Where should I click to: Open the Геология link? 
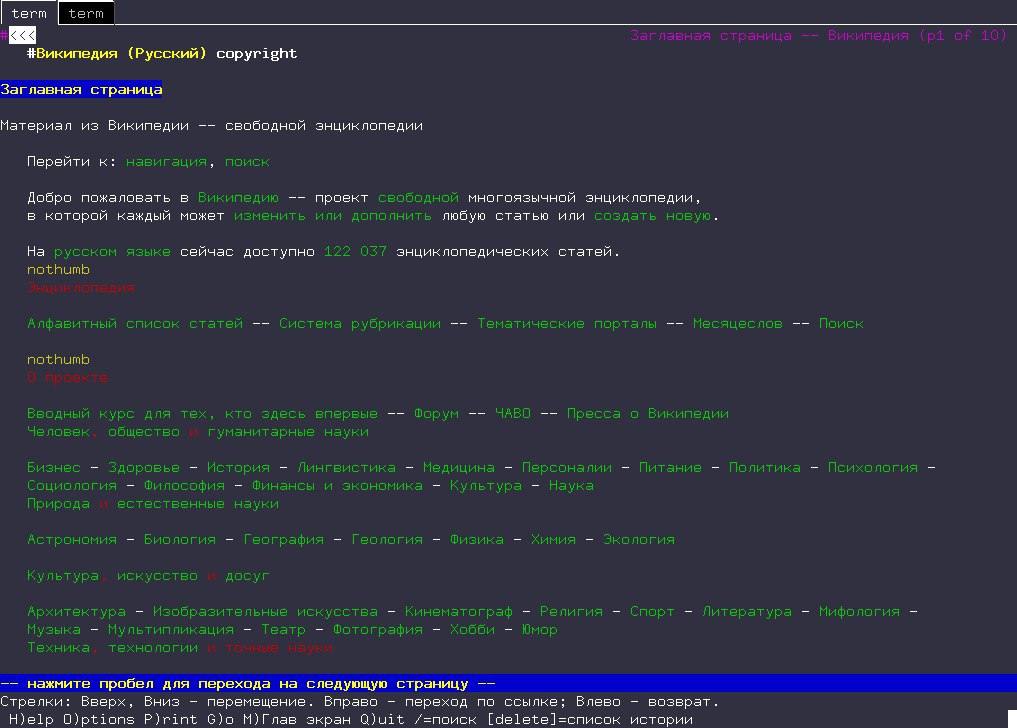click(387, 539)
